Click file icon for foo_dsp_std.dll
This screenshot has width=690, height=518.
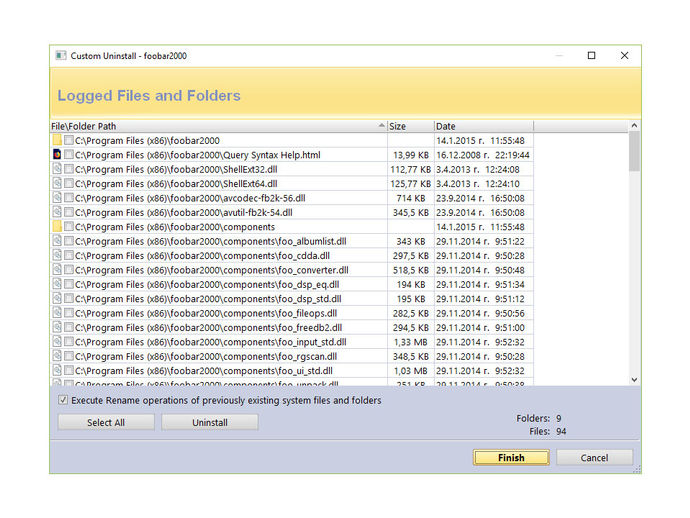[x=57, y=298]
